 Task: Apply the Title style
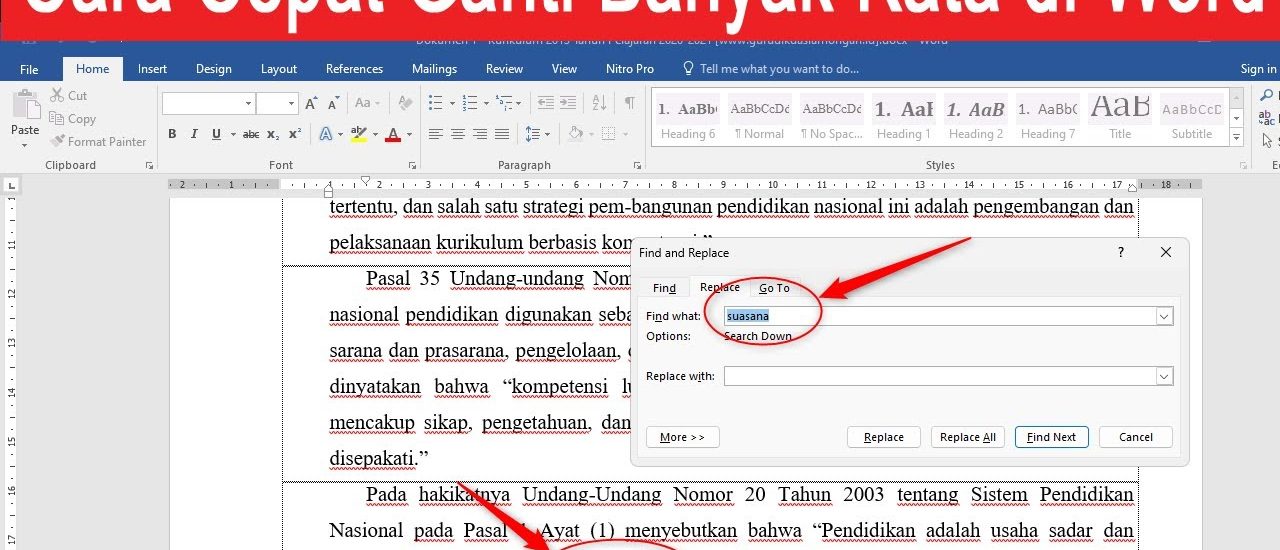click(1120, 119)
